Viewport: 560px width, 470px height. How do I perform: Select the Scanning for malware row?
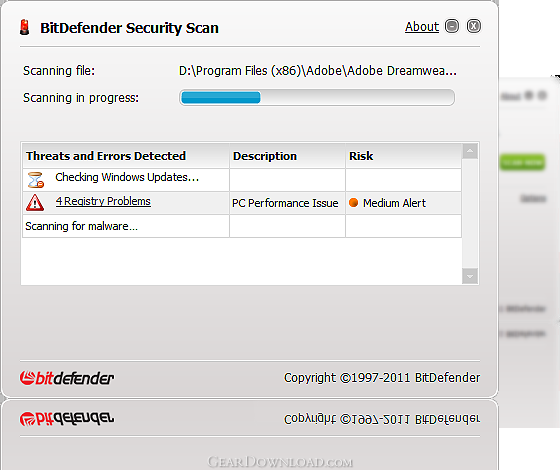(x=242, y=226)
